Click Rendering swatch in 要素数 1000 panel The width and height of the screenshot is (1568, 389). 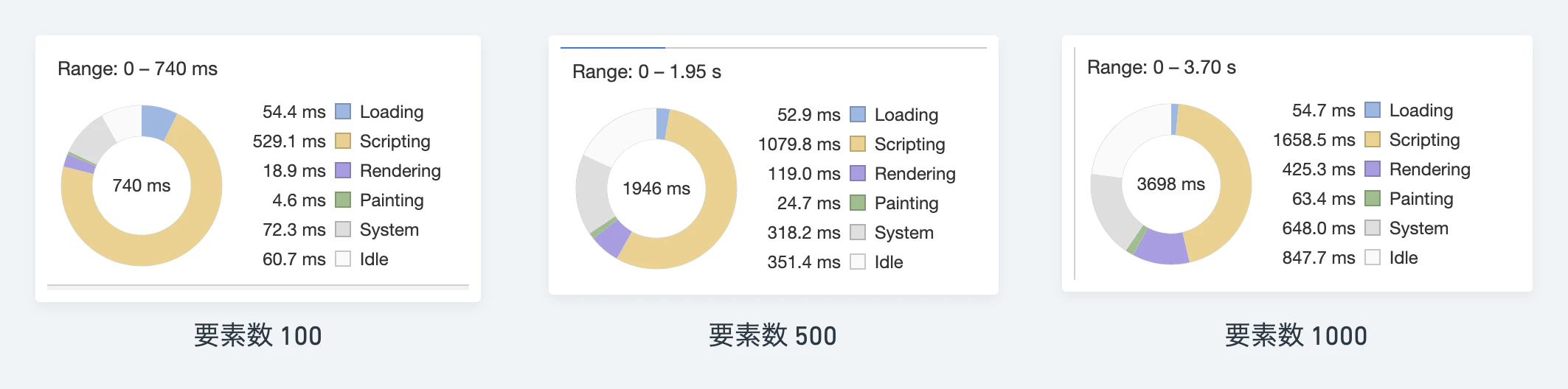[x=1373, y=169]
